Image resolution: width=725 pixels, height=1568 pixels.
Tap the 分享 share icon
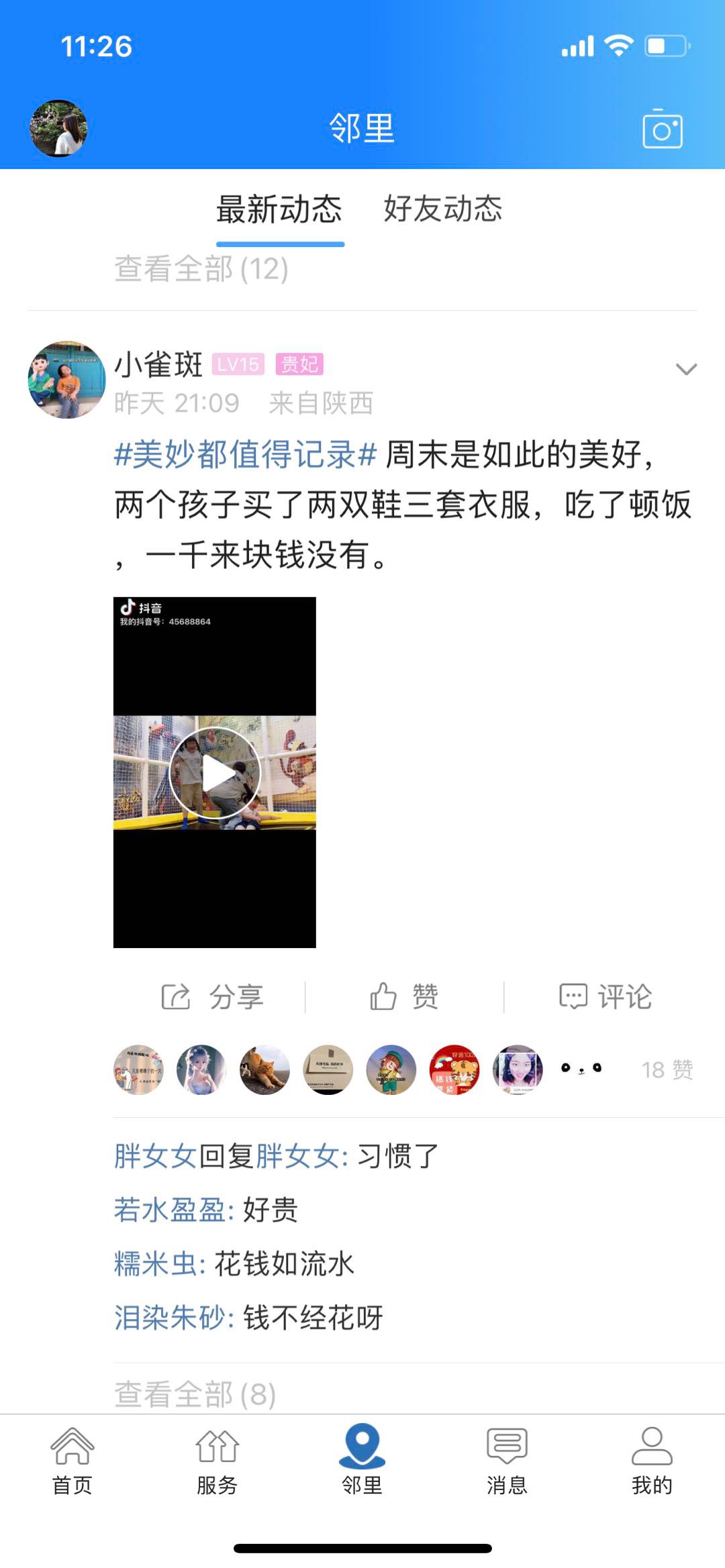(176, 996)
